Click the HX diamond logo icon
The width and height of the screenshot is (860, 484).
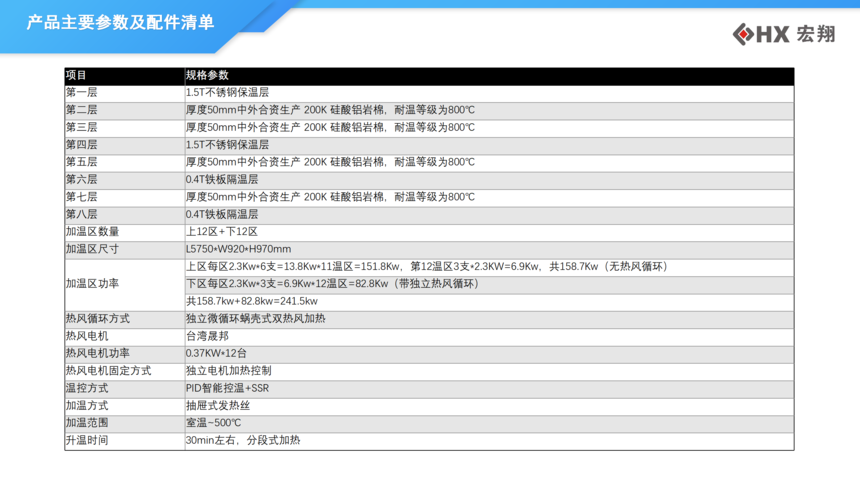(x=743, y=35)
